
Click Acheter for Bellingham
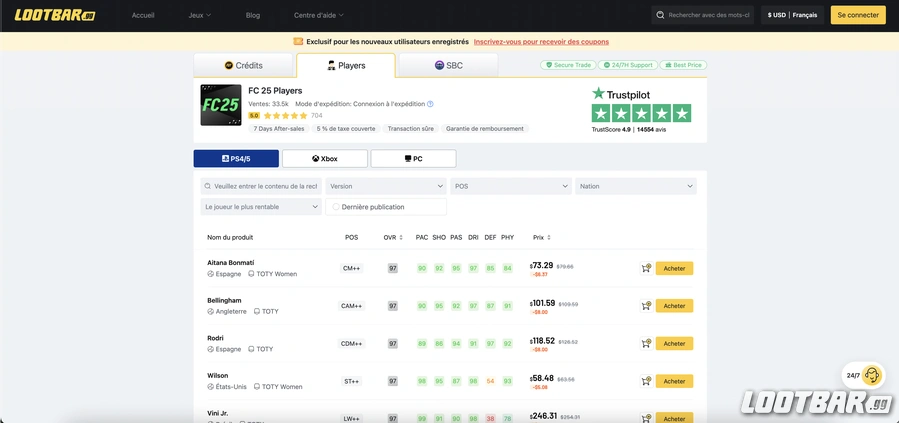(674, 306)
